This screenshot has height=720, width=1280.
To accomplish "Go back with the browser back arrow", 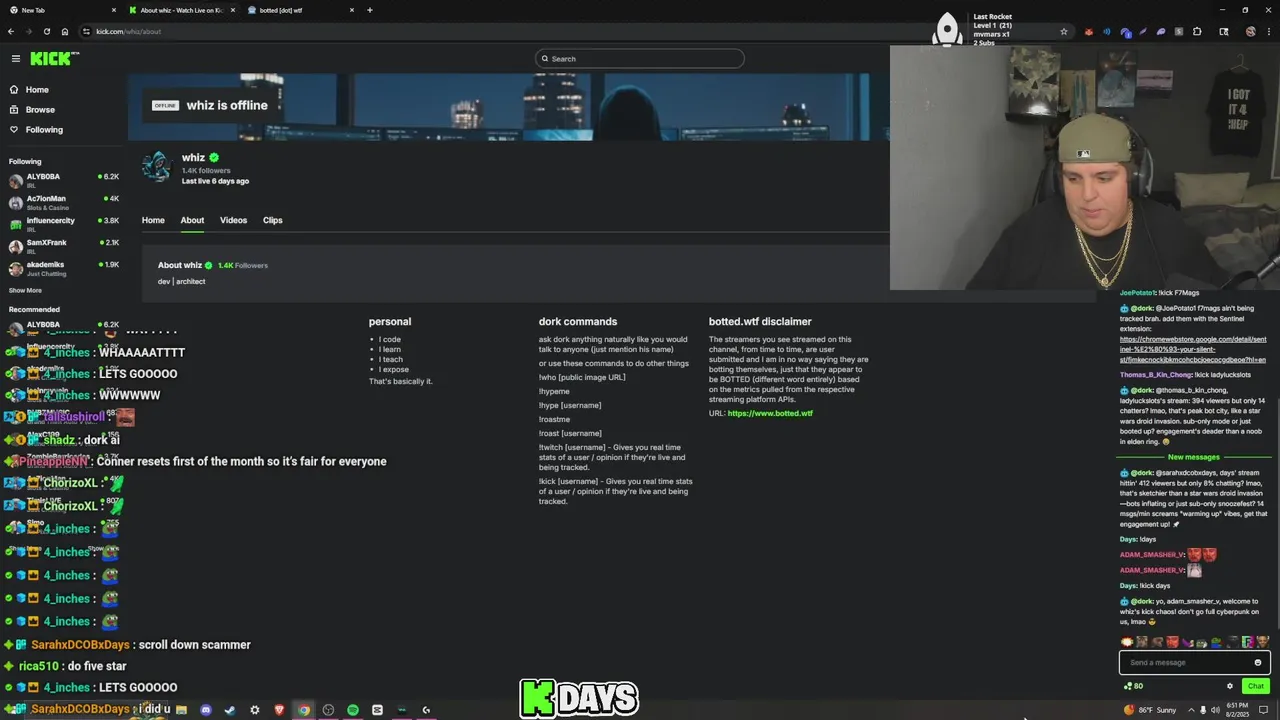I will [11, 31].
